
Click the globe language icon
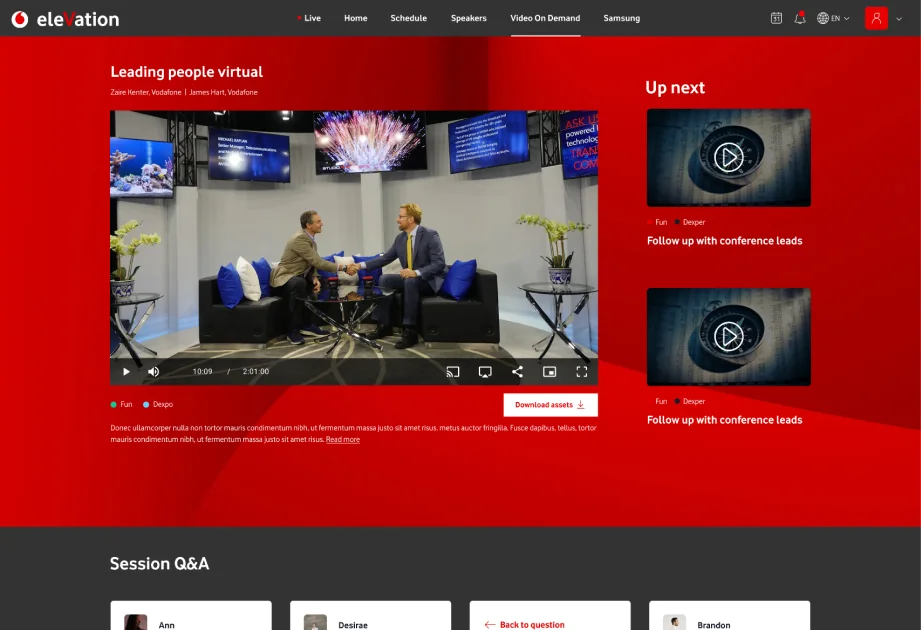(x=822, y=18)
